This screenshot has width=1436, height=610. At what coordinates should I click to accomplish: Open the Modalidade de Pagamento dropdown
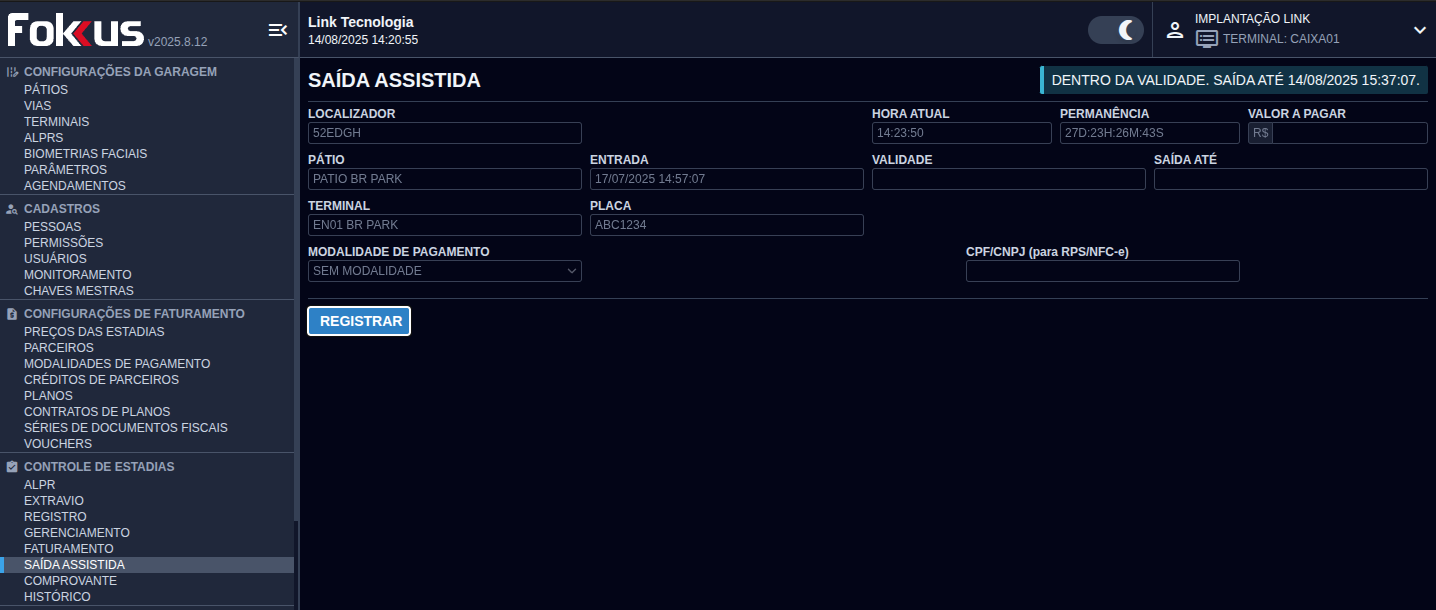[444, 271]
